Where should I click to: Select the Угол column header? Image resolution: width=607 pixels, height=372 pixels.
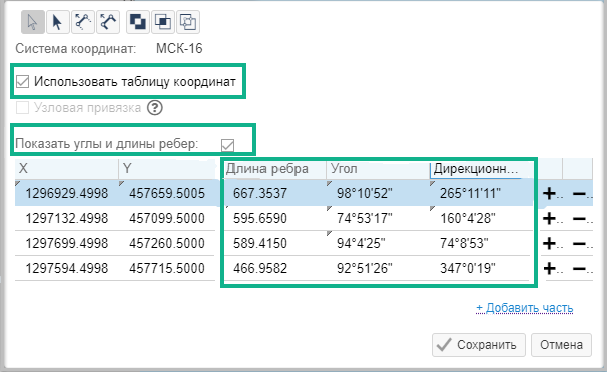pos(378,169)
